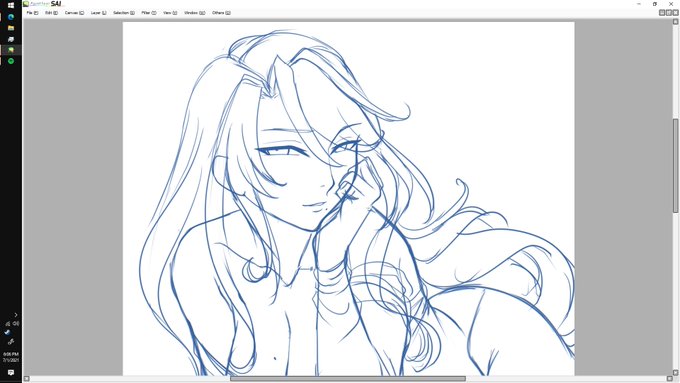This screenshot has width=680, height=383.
Task: Click the network tray icon
Action: point(8,324)
